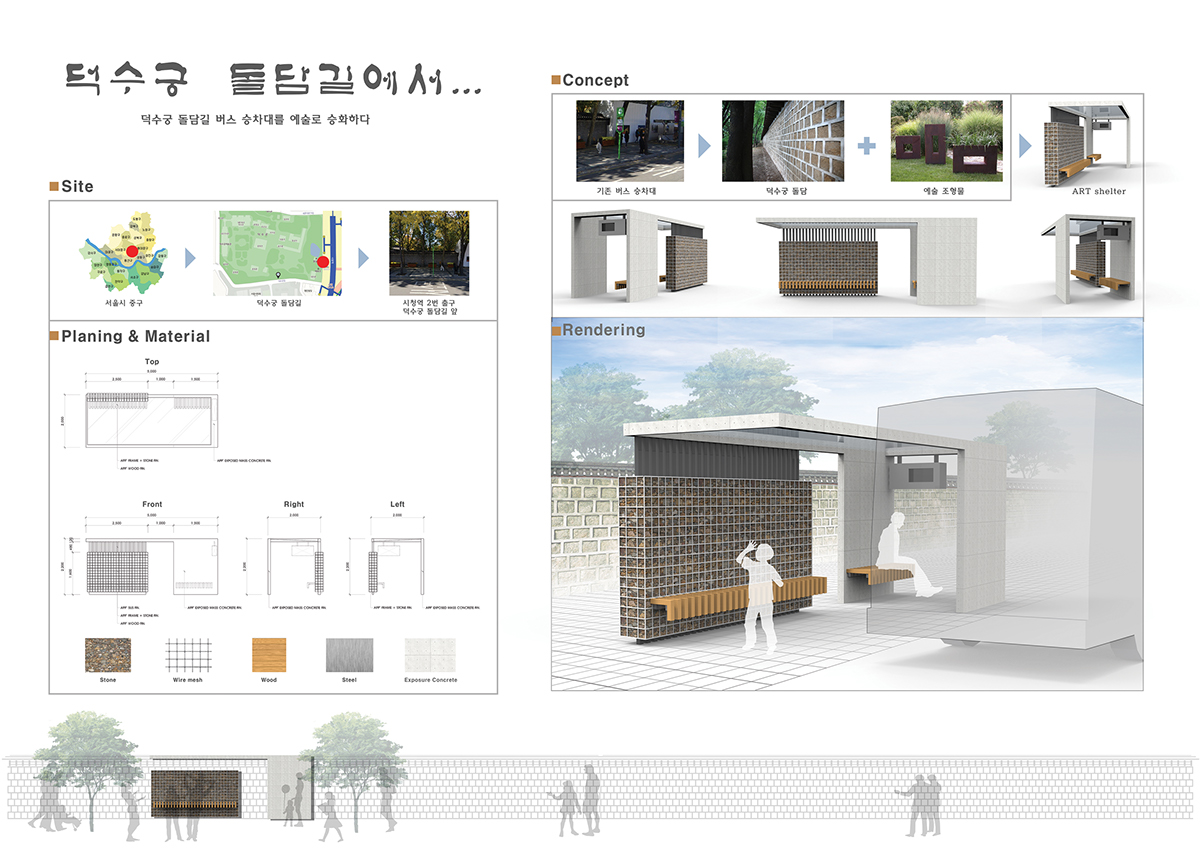Open the 시청역 2번 출구 site photo

pyautogui.click(x=429, y=252)
